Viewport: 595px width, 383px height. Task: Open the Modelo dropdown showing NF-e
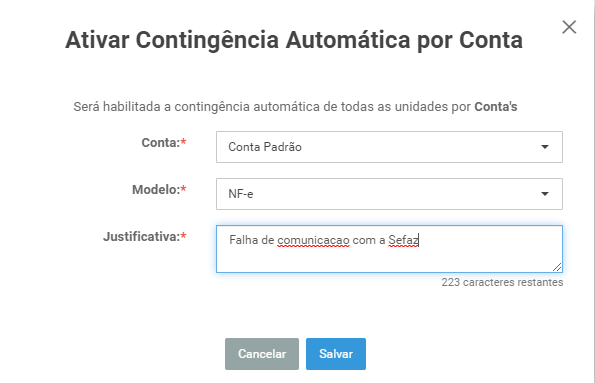(389, 194)
